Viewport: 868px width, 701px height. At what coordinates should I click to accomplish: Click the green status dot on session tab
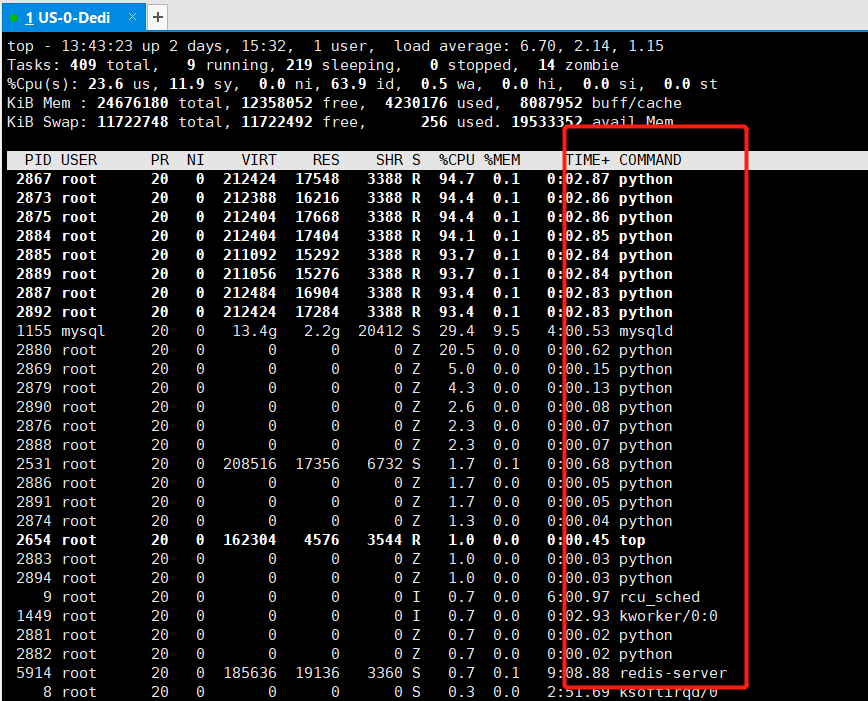14,18
